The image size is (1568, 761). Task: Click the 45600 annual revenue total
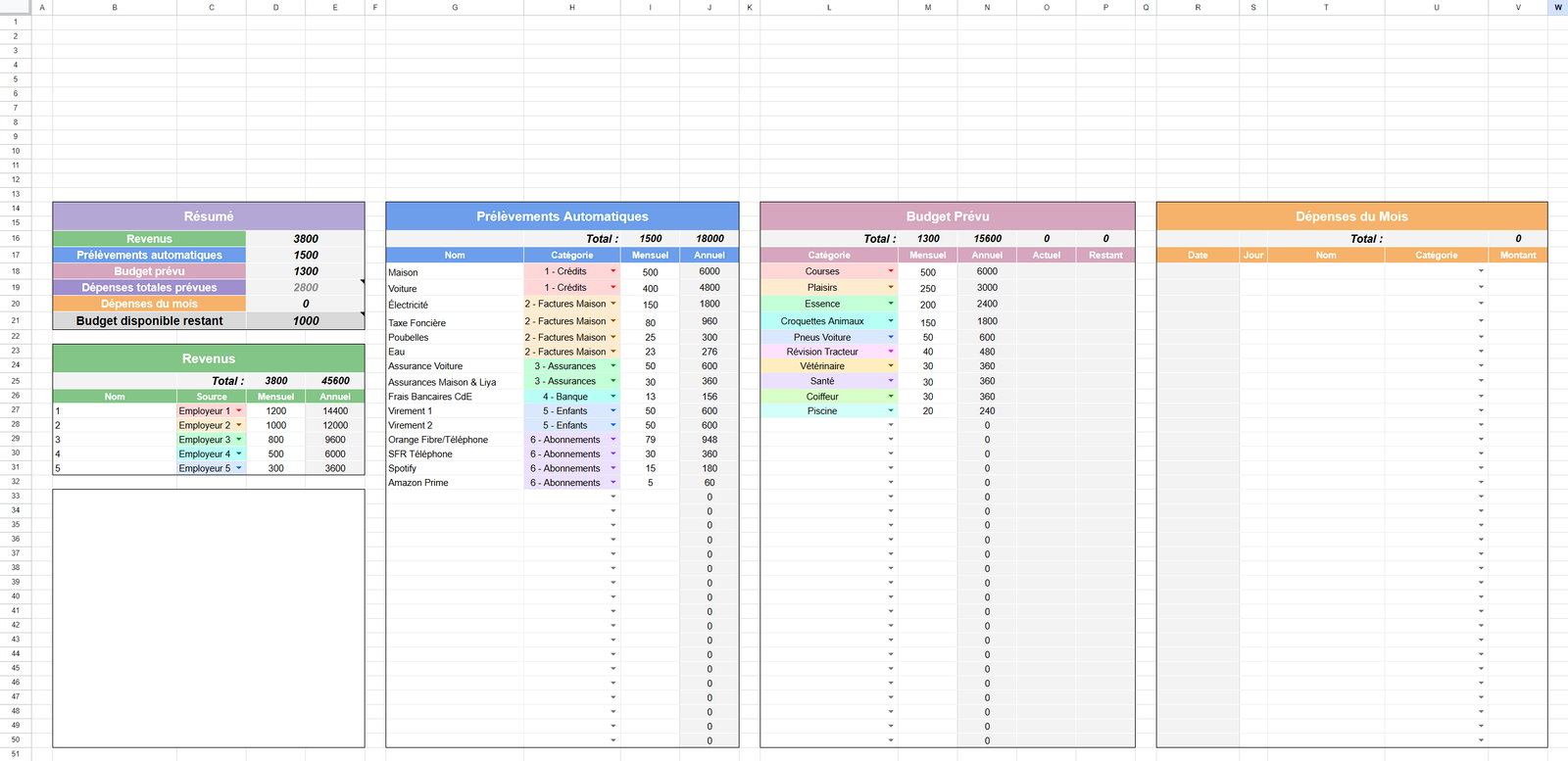tap(335, 381)
